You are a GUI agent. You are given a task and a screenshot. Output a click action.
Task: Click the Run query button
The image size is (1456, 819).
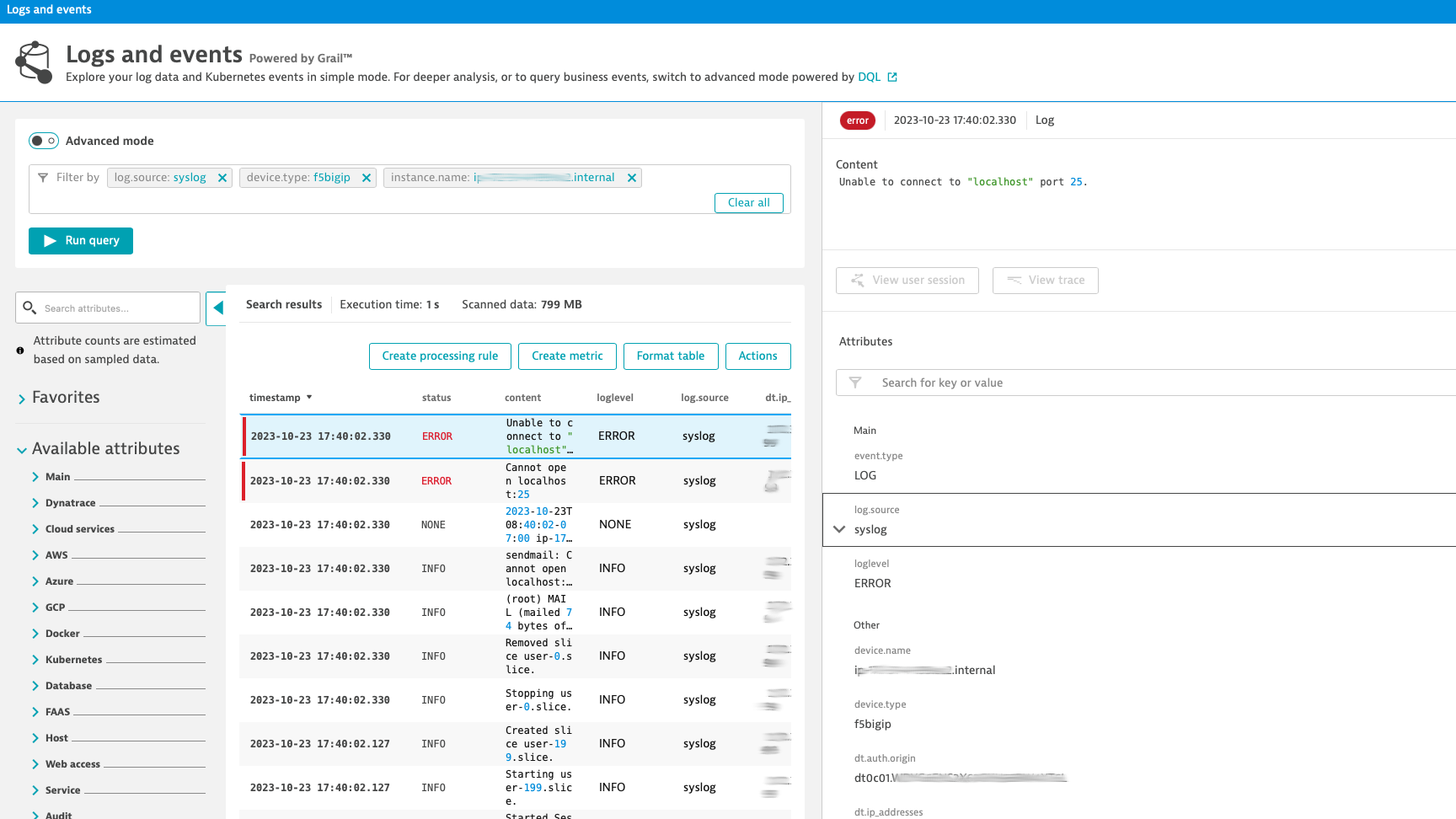point(80,241)
